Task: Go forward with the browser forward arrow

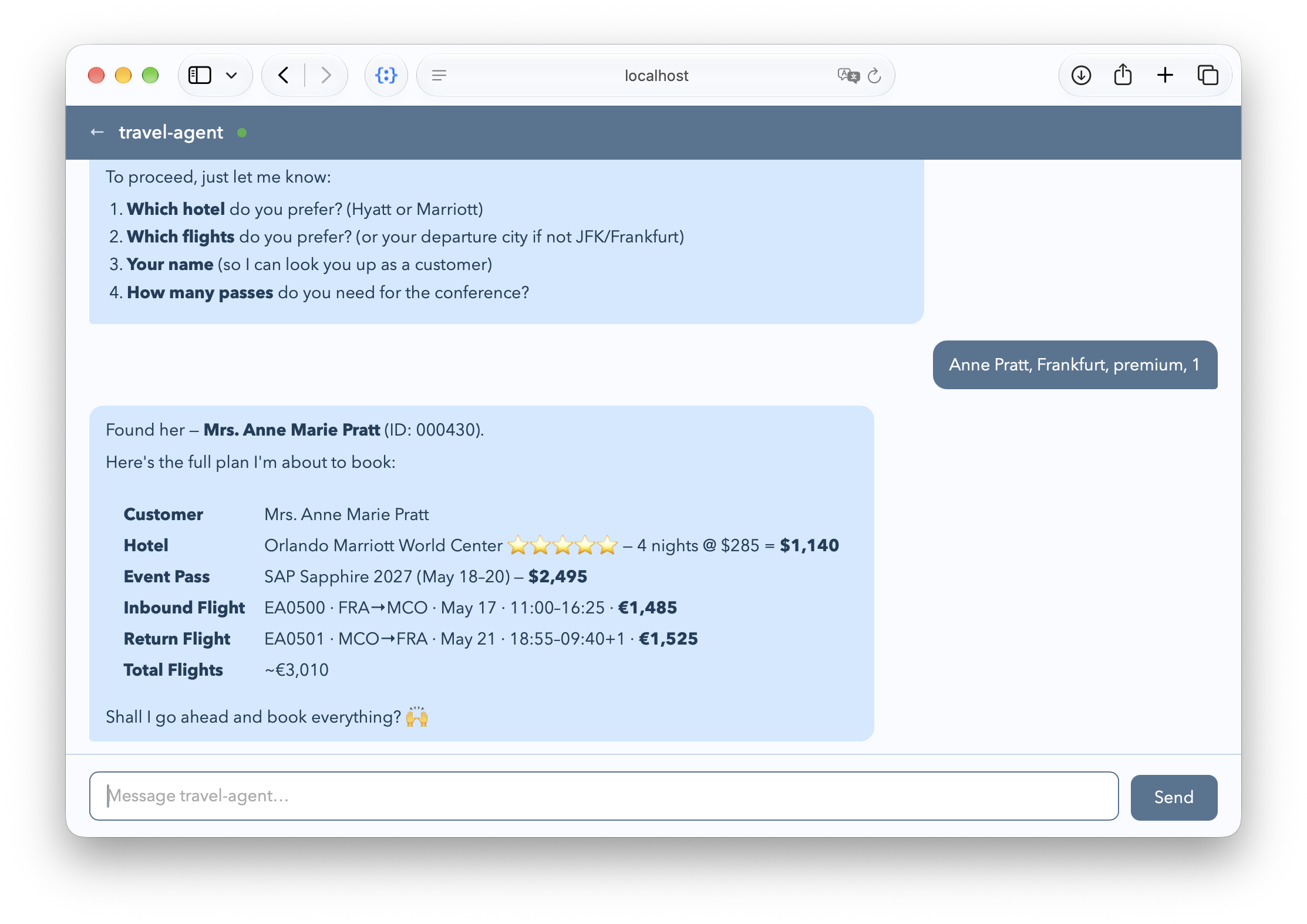Action: coord(326,75)
